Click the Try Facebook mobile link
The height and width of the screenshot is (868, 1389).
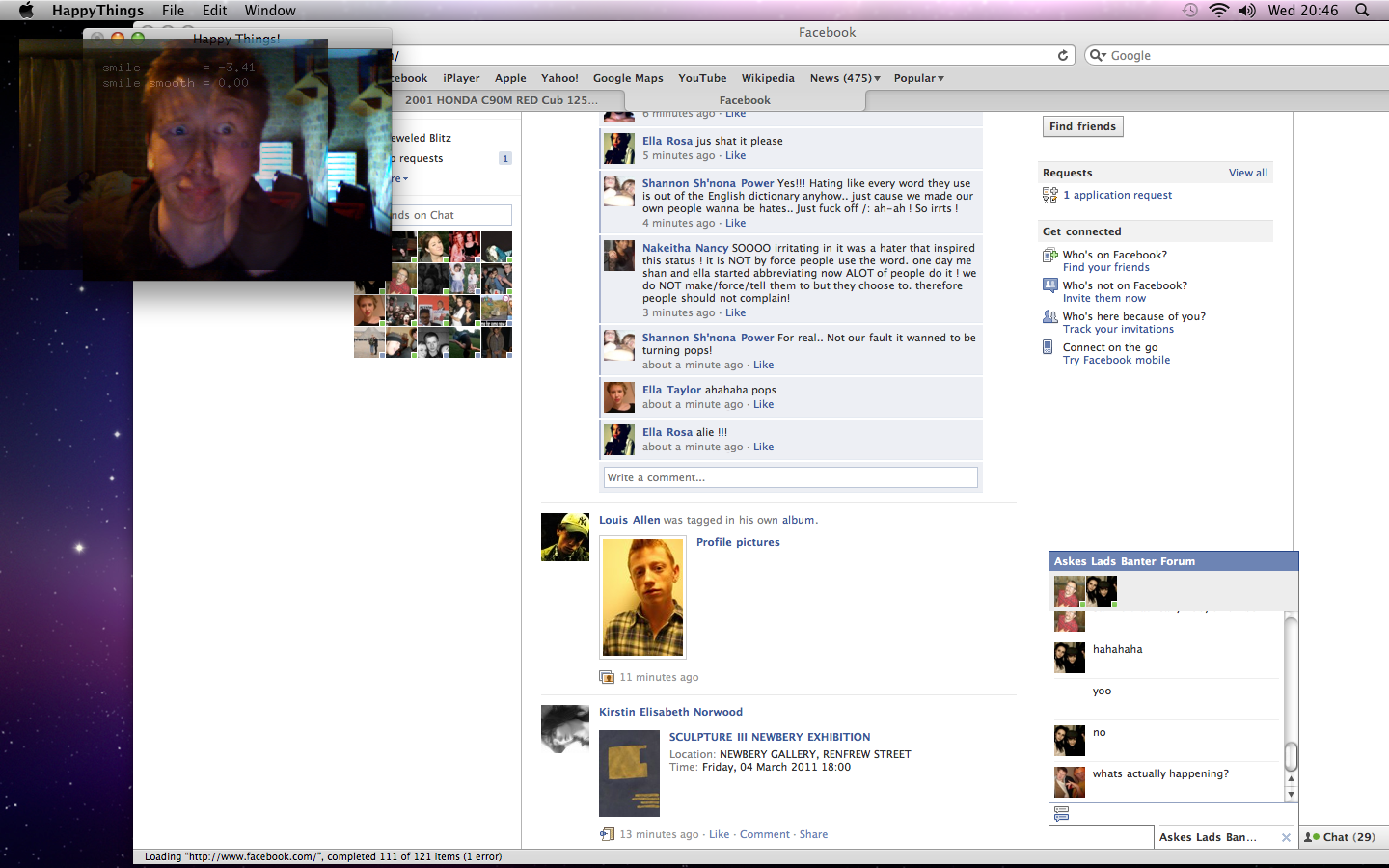[x=1116, y=360]
